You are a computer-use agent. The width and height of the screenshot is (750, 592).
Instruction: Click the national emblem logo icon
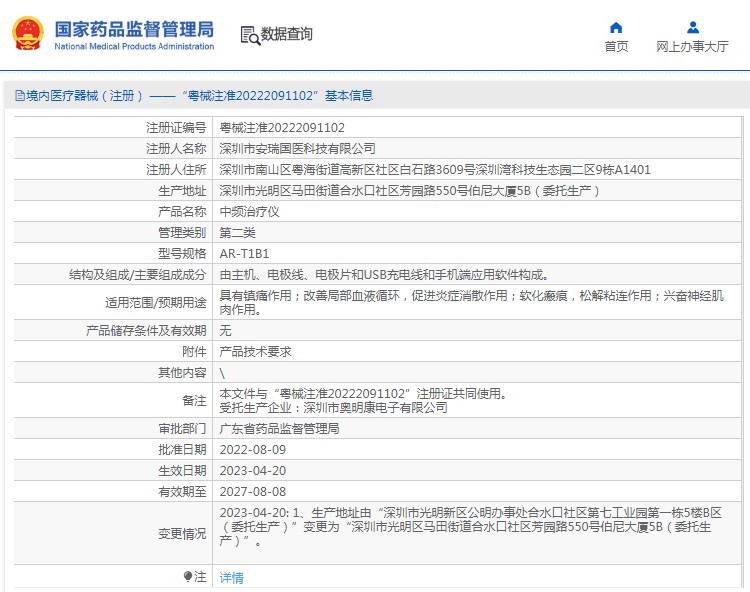28,33
